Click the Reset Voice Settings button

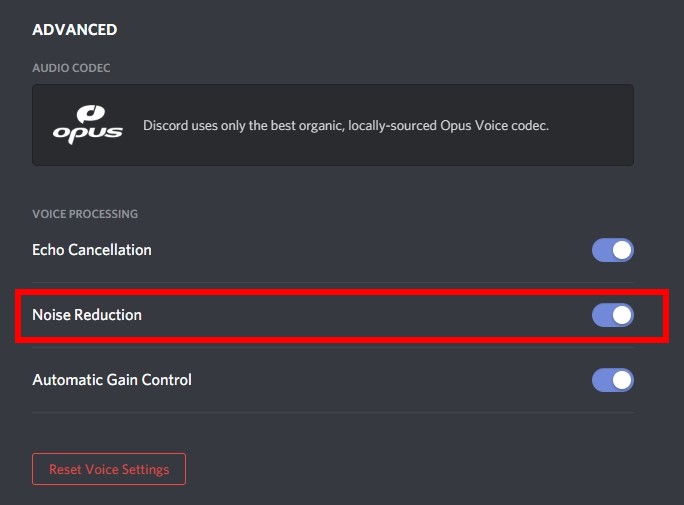109,469
